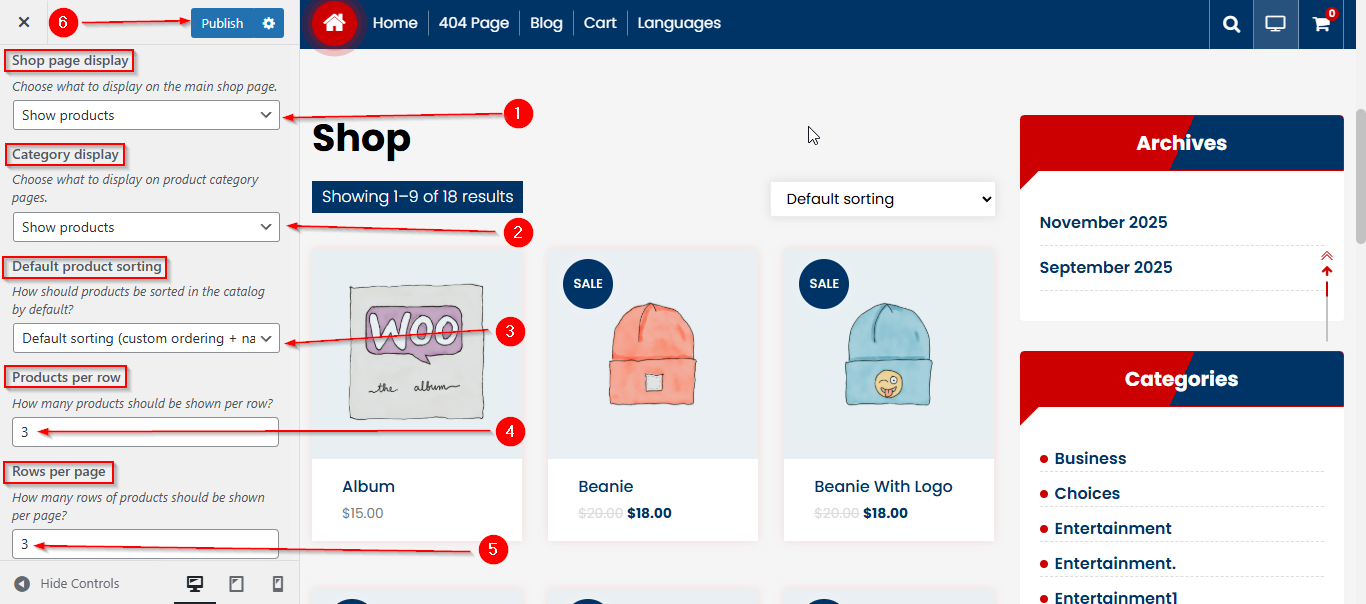Open the Languages menu item
This screenshot has height=604, width=1366.
[x=679, y=23]
